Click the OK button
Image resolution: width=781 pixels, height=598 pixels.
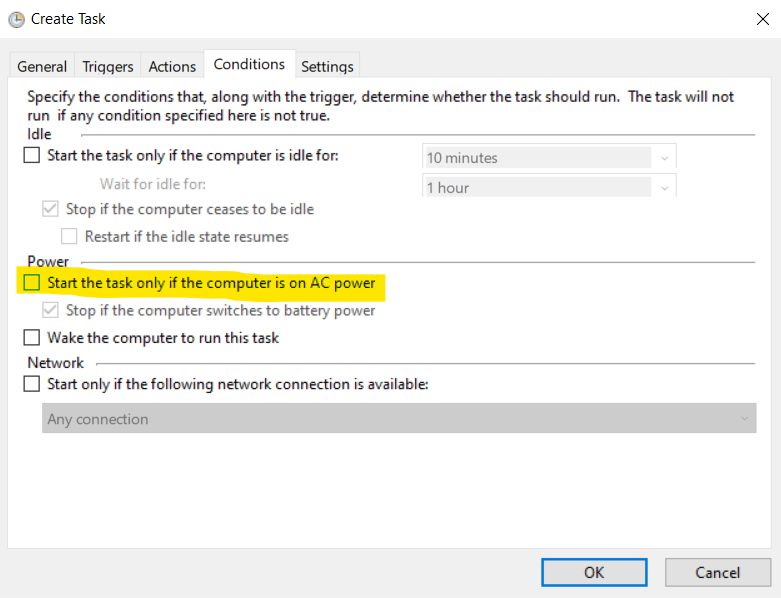click(x=594, y=572)
